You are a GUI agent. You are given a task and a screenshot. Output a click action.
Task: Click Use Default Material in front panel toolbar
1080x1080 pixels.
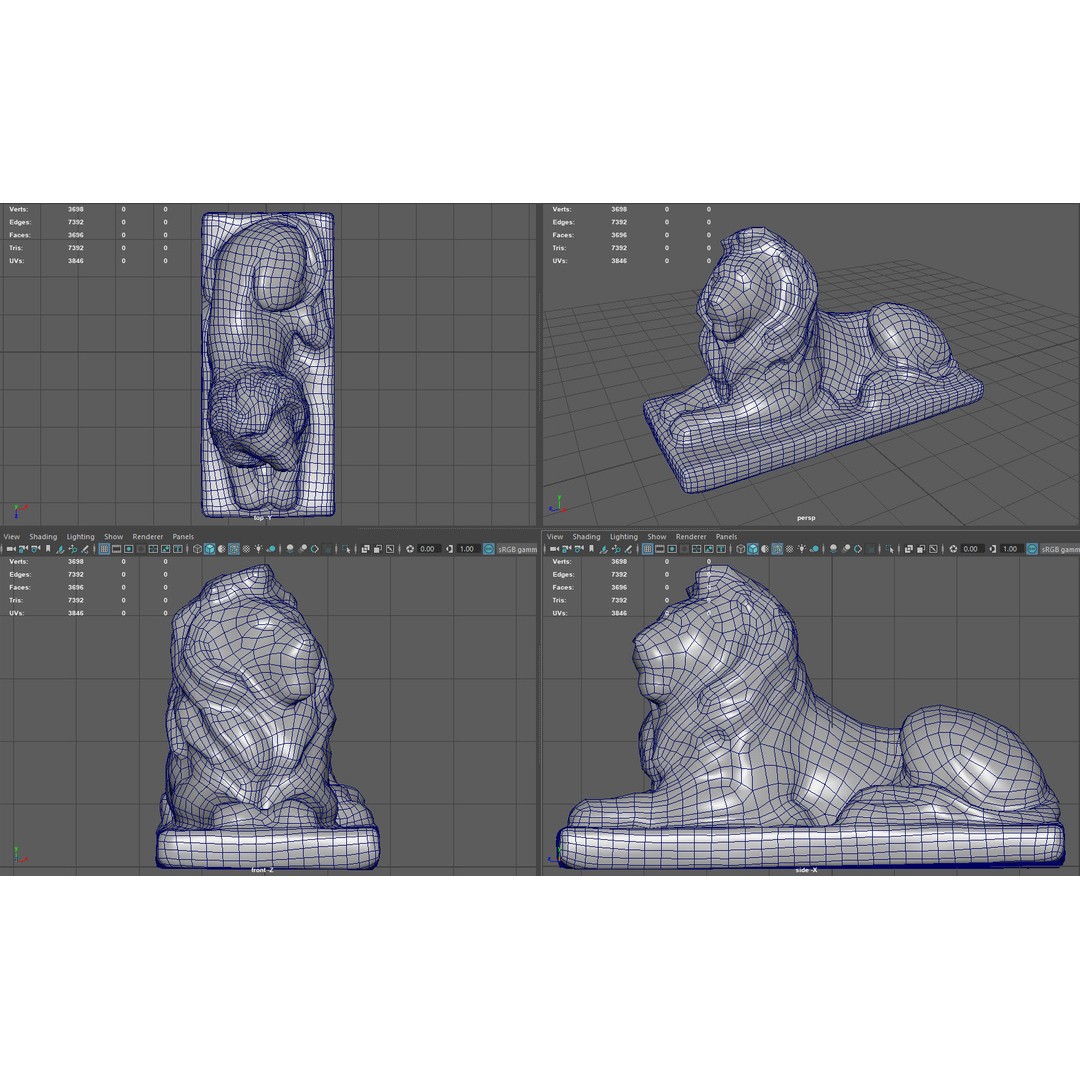(222, 549)
